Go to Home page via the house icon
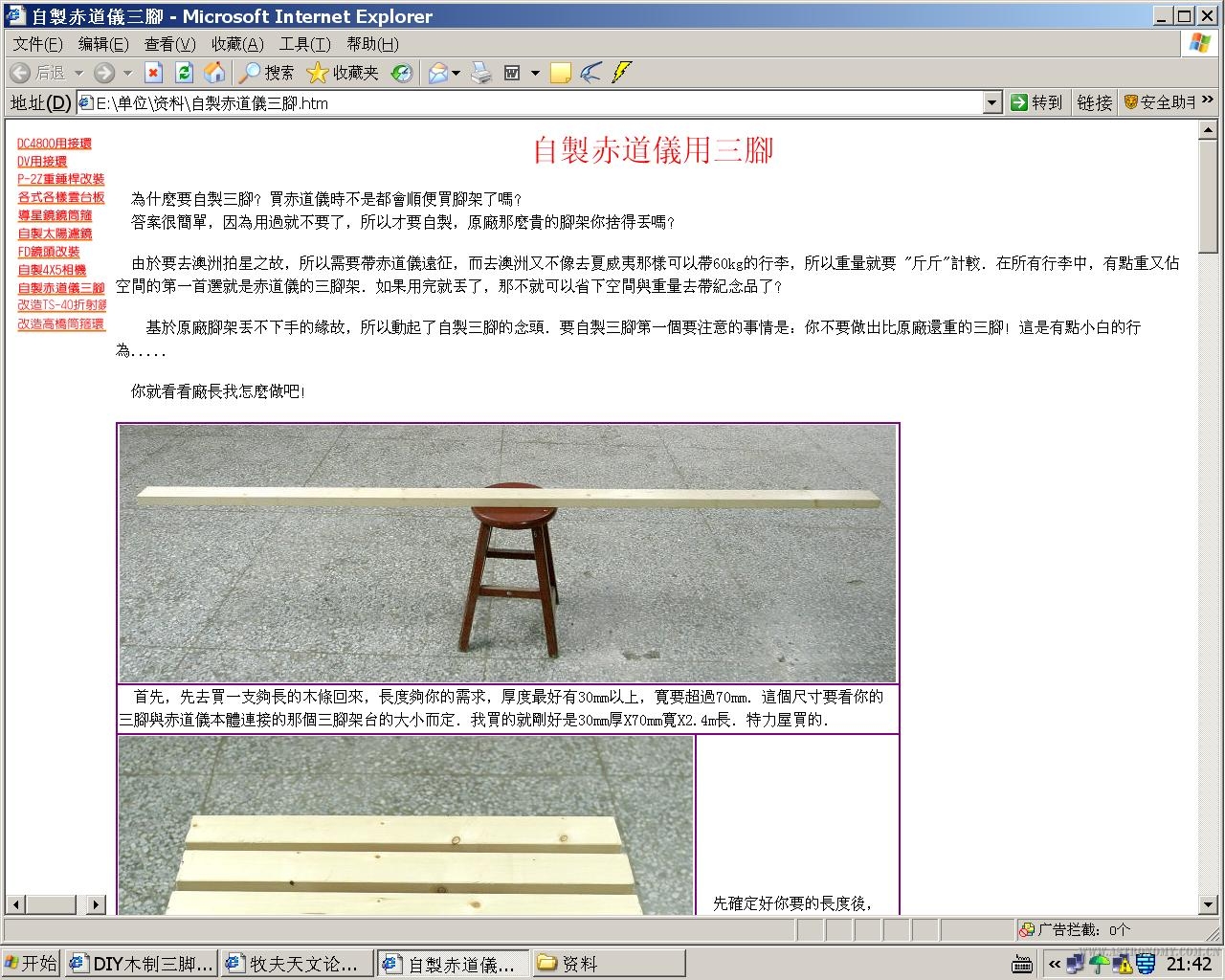Screen dimensions: 1225x980 coord(214,73)
